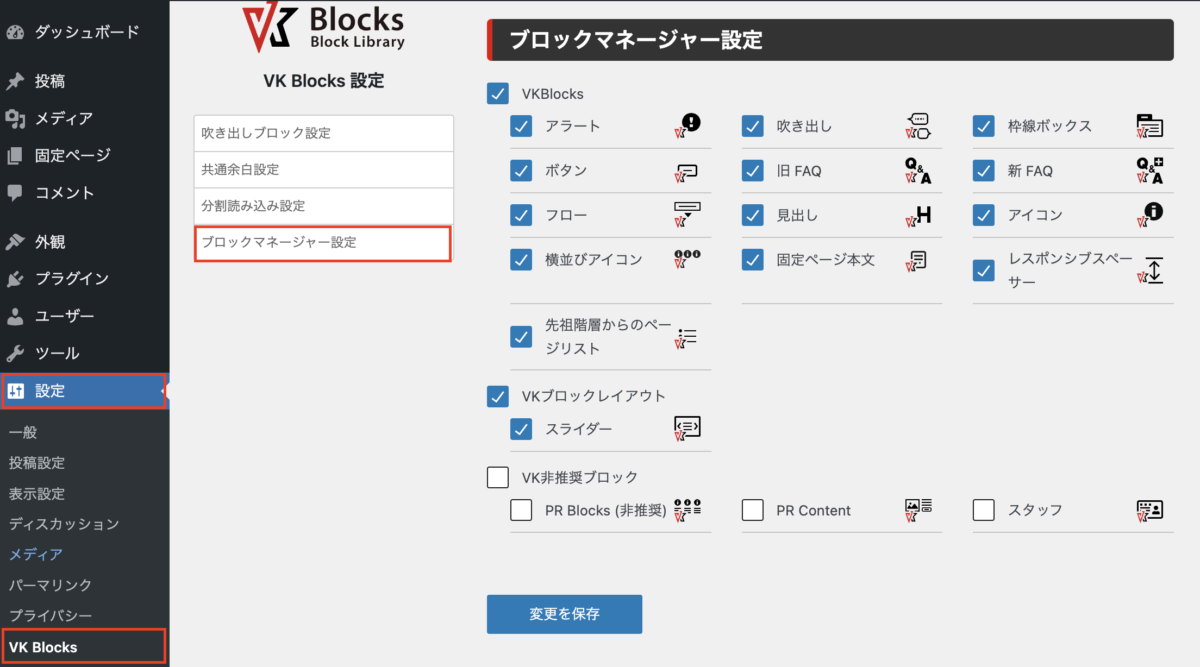1200x667 pixels.
Task: Click the ボタン block icon
Action: tap(688, 170)
